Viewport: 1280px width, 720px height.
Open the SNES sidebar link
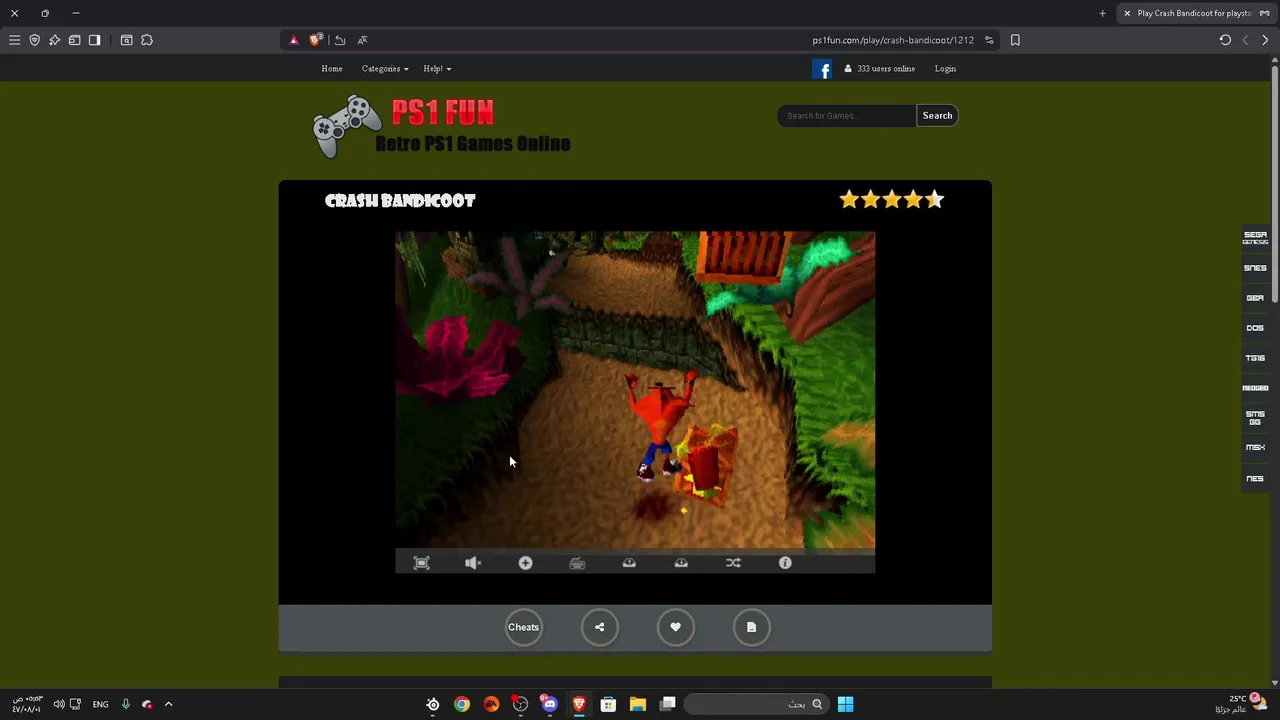point(1255,268)
